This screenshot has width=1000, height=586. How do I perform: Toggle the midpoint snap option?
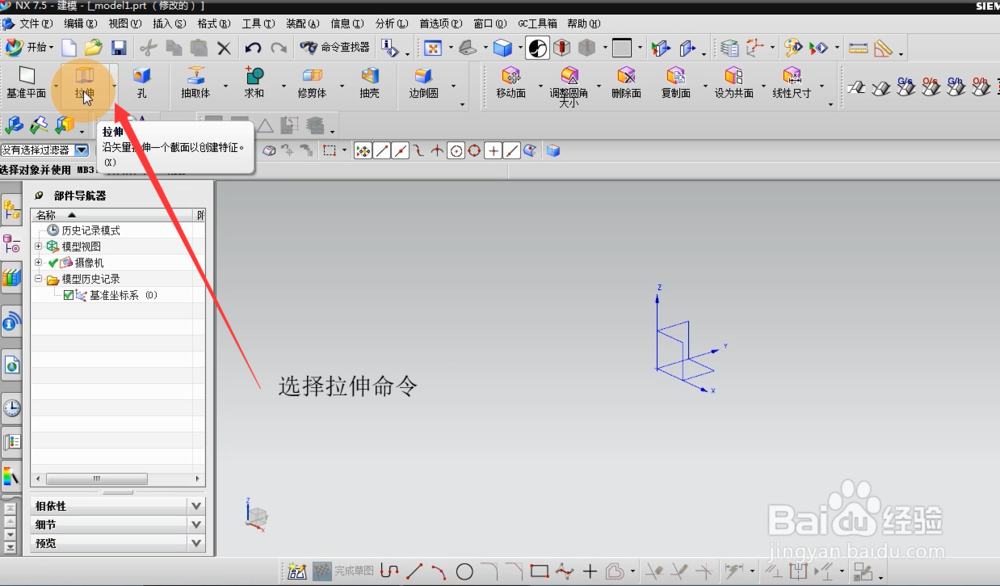pos(401,150)
